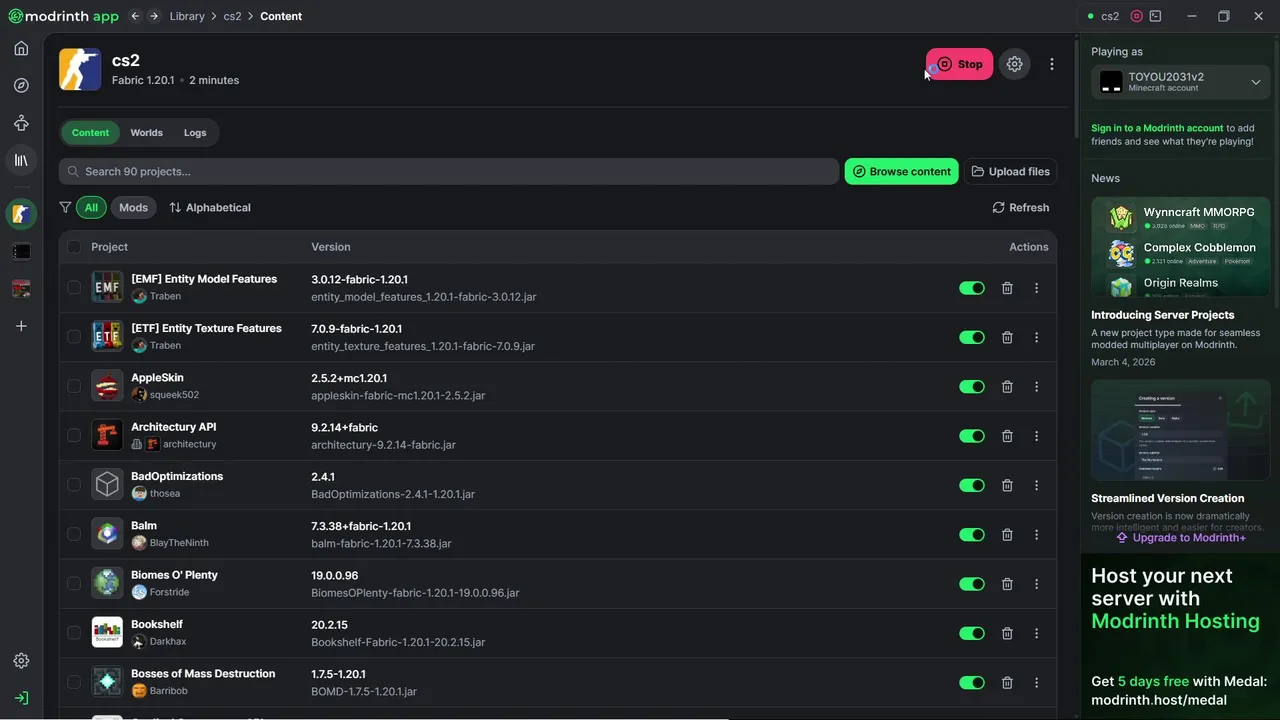1280x720 pixels.
Task: Click the cs2 breadcrumb item
Action: tap(232, 16)
